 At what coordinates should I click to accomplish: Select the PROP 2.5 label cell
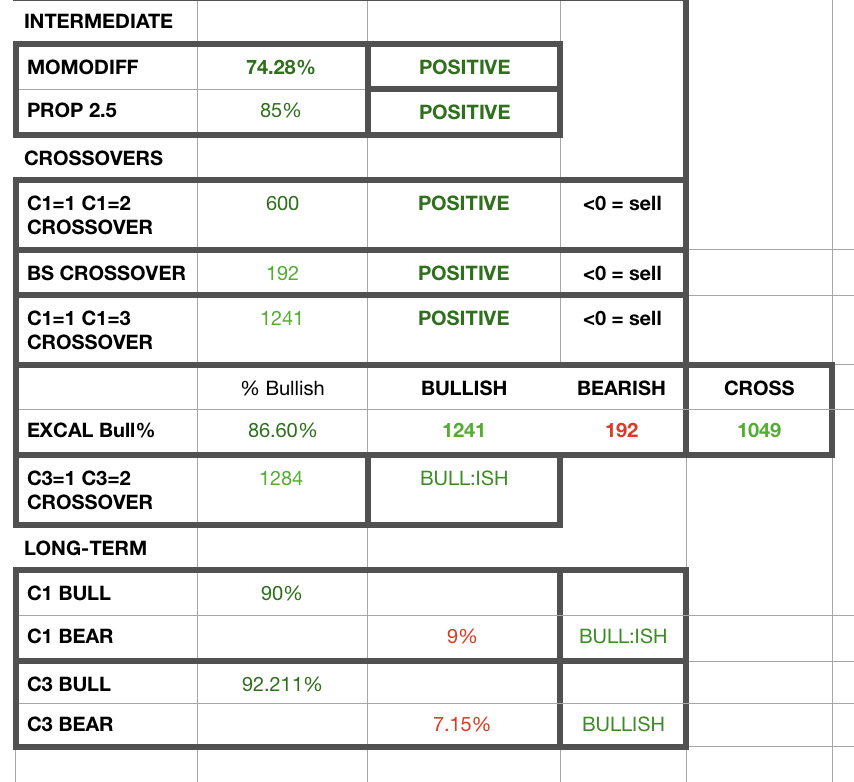(x=72, y=111)
